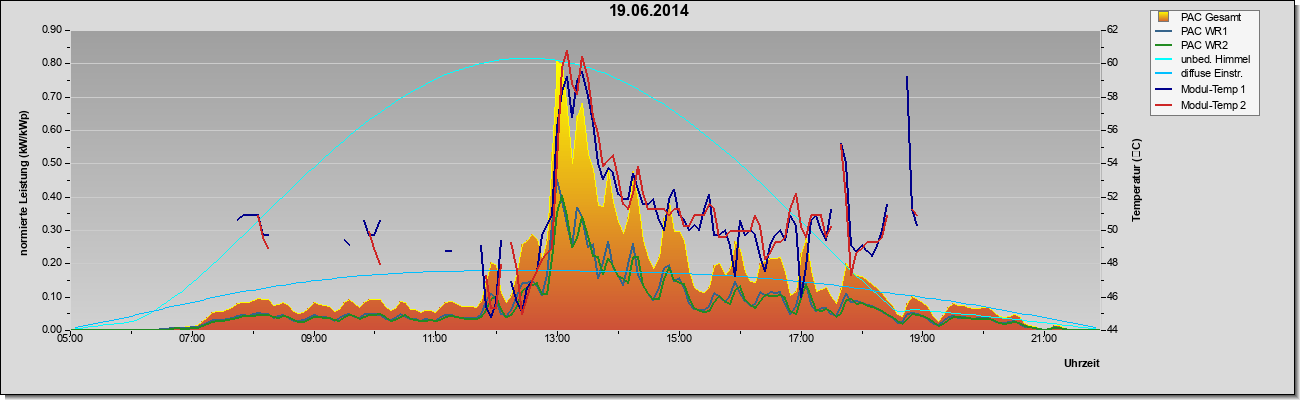Click the 13:00 time axis label
The height and width of the screenshot is (400, 1300).
point(557,338)
